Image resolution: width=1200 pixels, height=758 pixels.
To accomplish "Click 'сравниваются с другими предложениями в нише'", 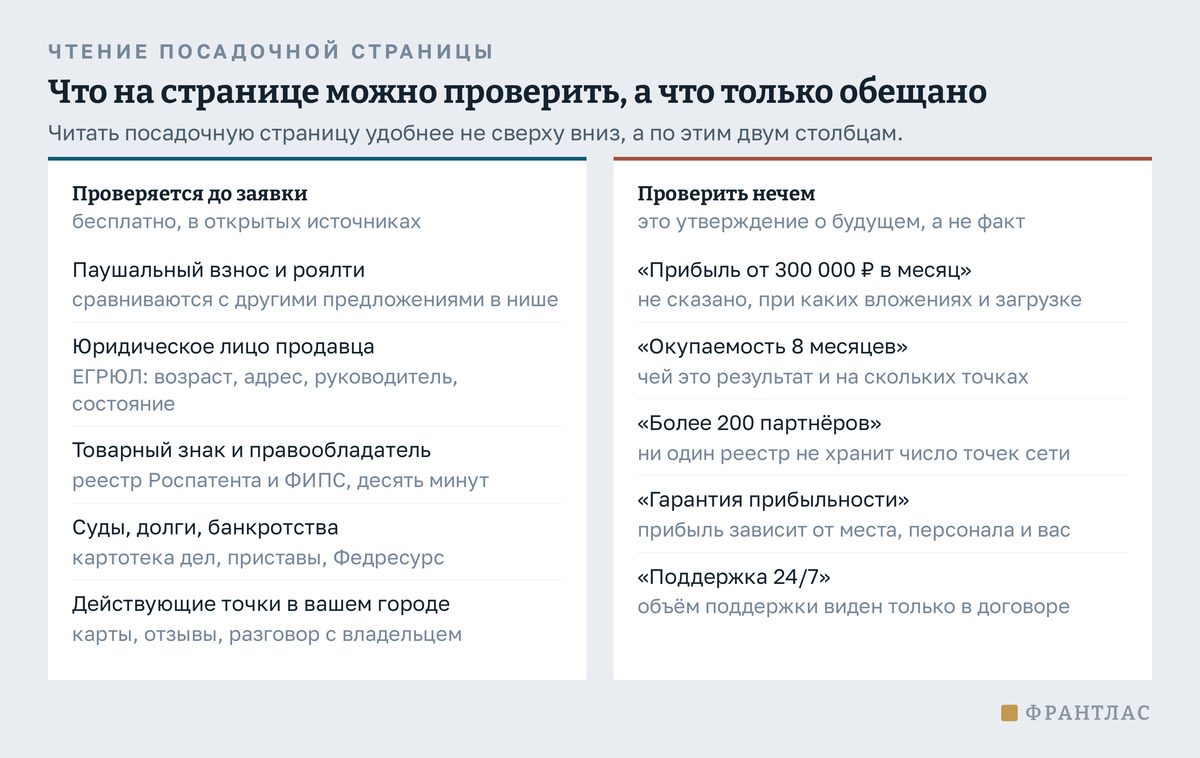I will (315, 299).
